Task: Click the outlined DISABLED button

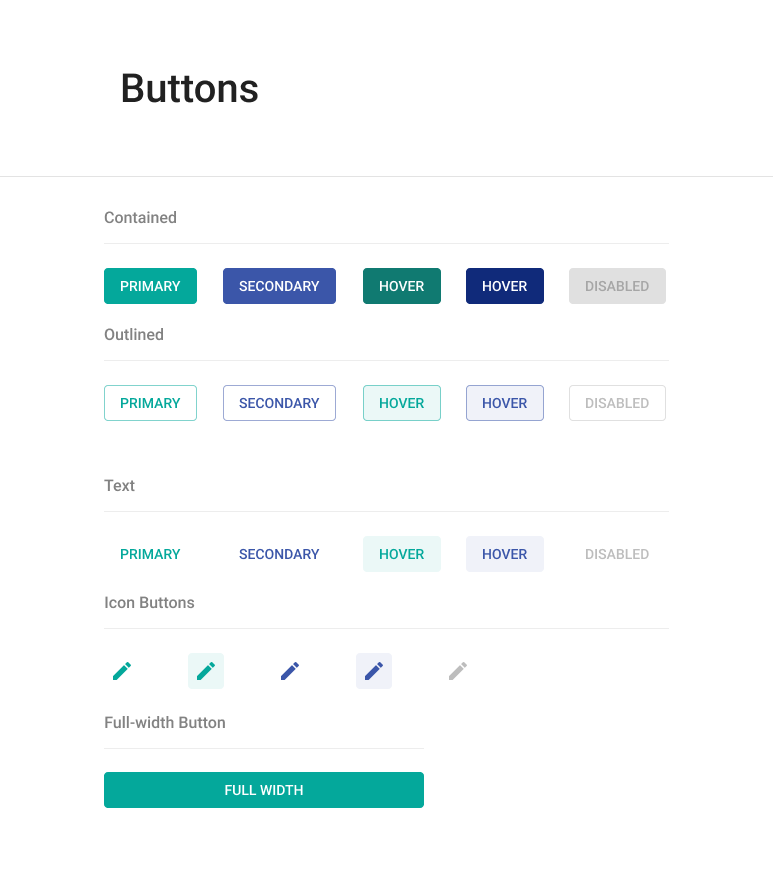Action: pyautogui.click(x=617, y=403)
